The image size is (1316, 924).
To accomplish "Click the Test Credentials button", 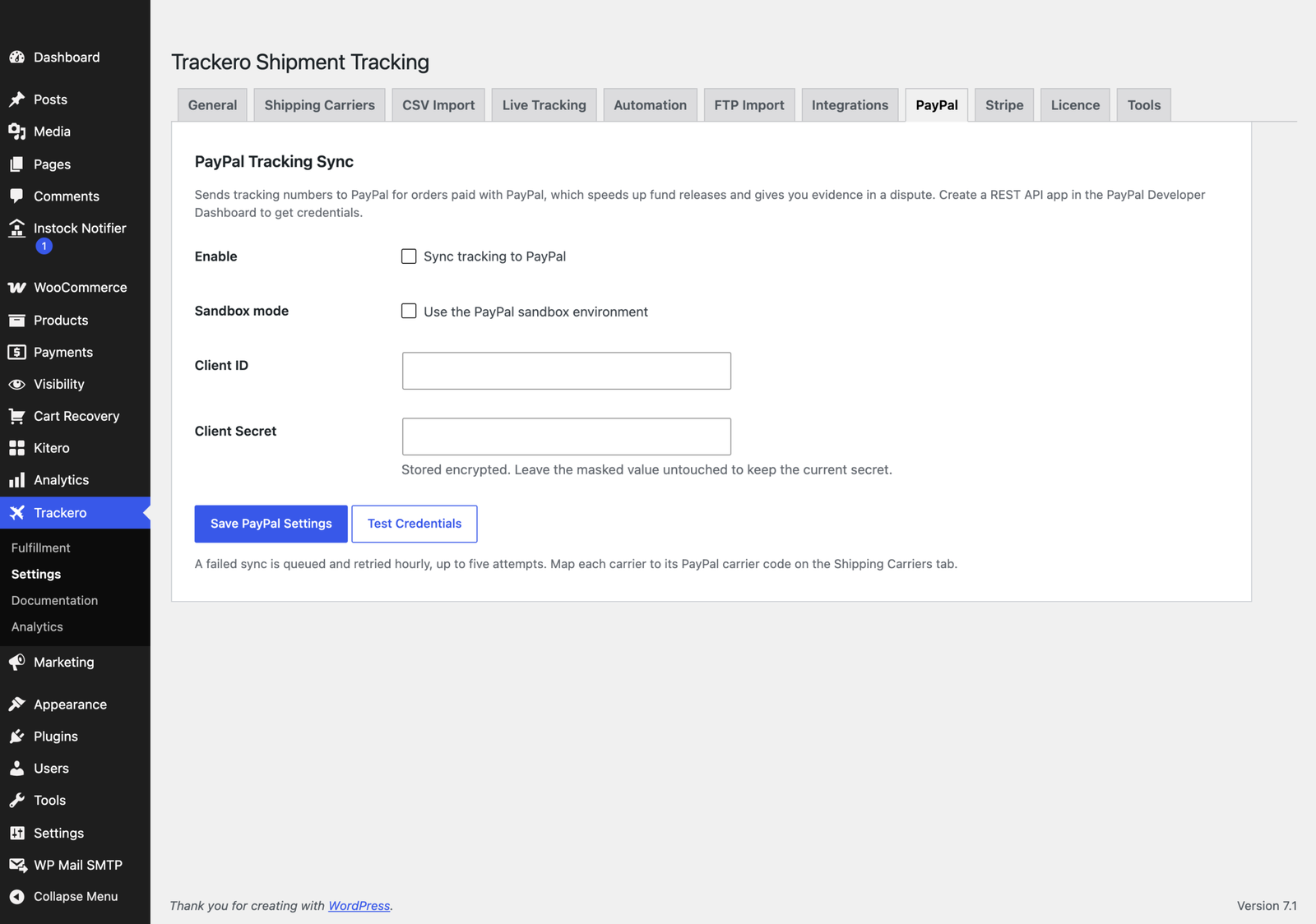I will point(415,524).
